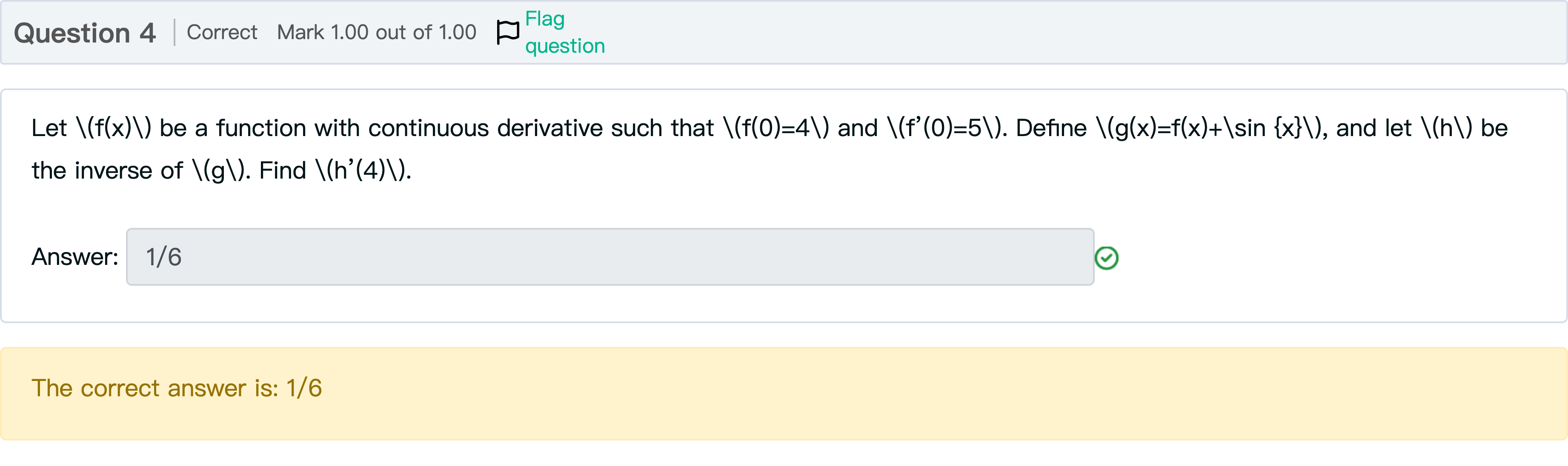Click the word Define in the question
The height and width of the screenshot is (466, 1568).
(x=1050, y=128)
